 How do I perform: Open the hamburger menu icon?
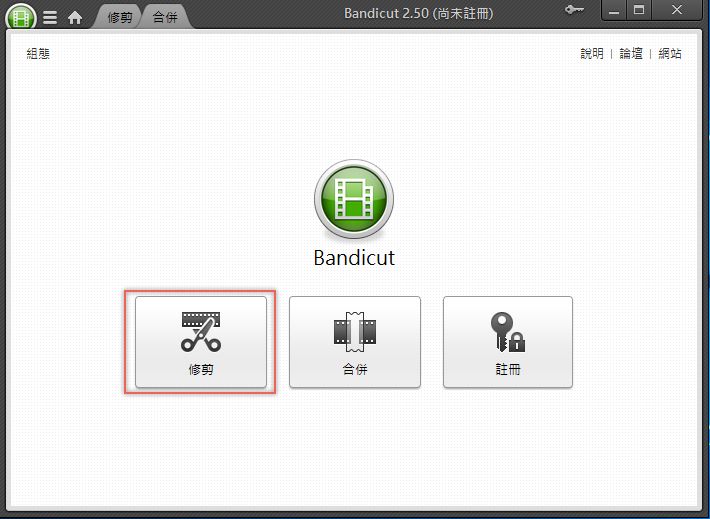pos(50,18)
